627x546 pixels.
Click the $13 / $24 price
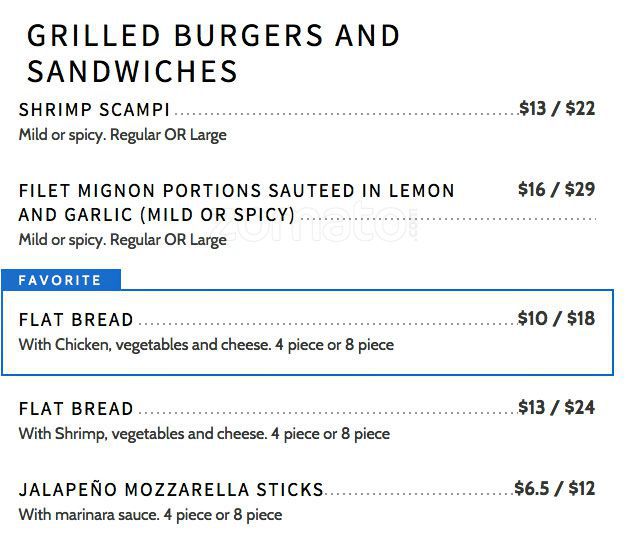point(556,407)
